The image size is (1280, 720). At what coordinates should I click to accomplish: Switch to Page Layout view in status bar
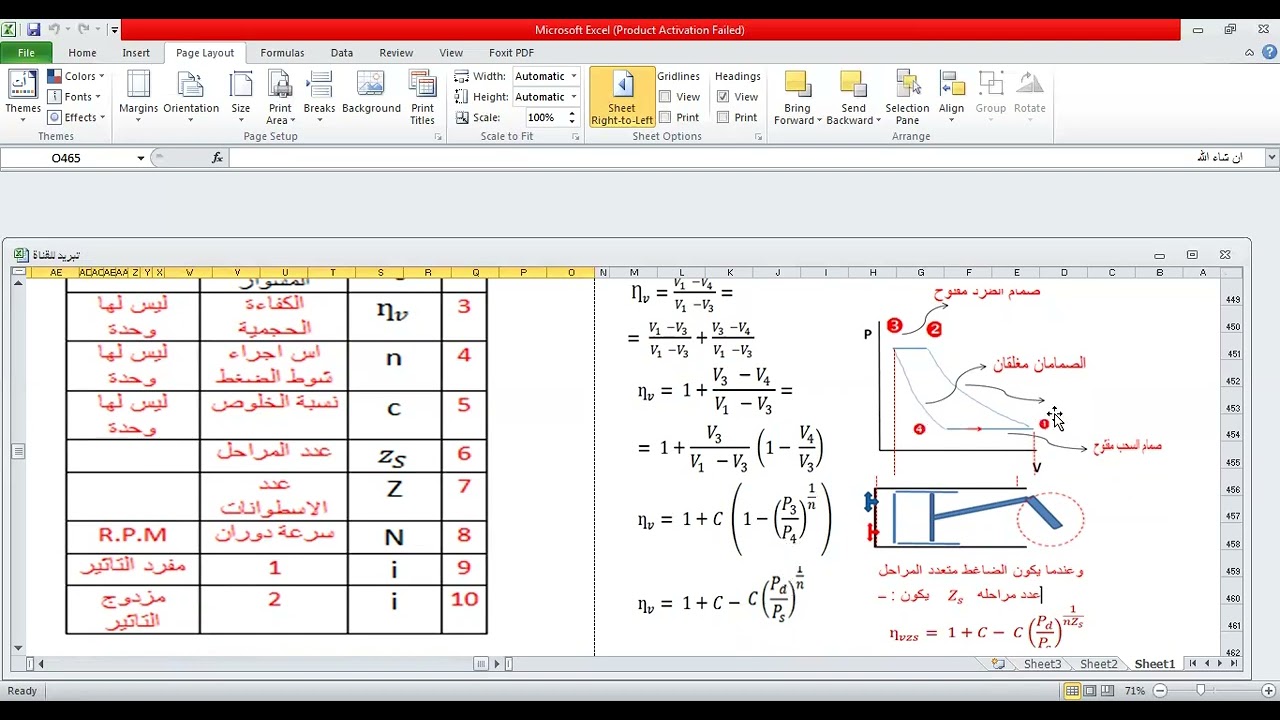1090,691
